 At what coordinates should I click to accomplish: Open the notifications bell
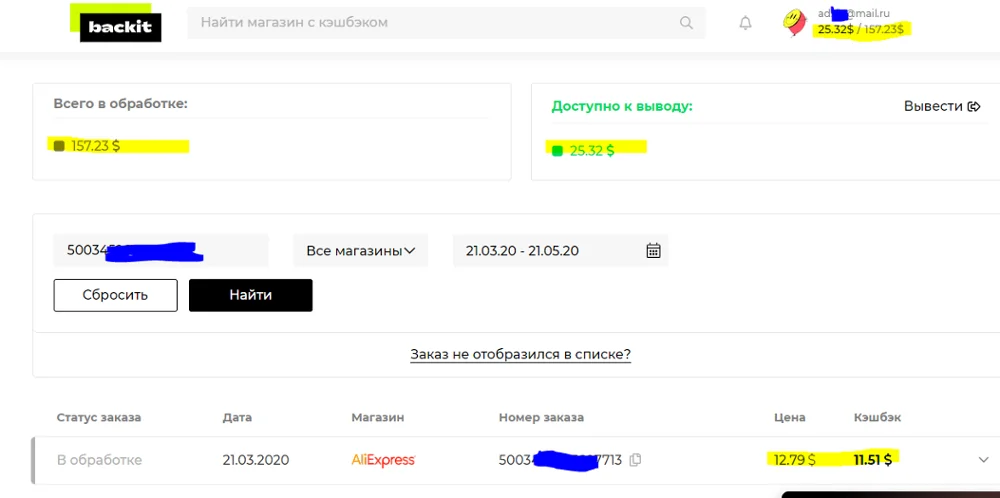[x=745, y=23]
